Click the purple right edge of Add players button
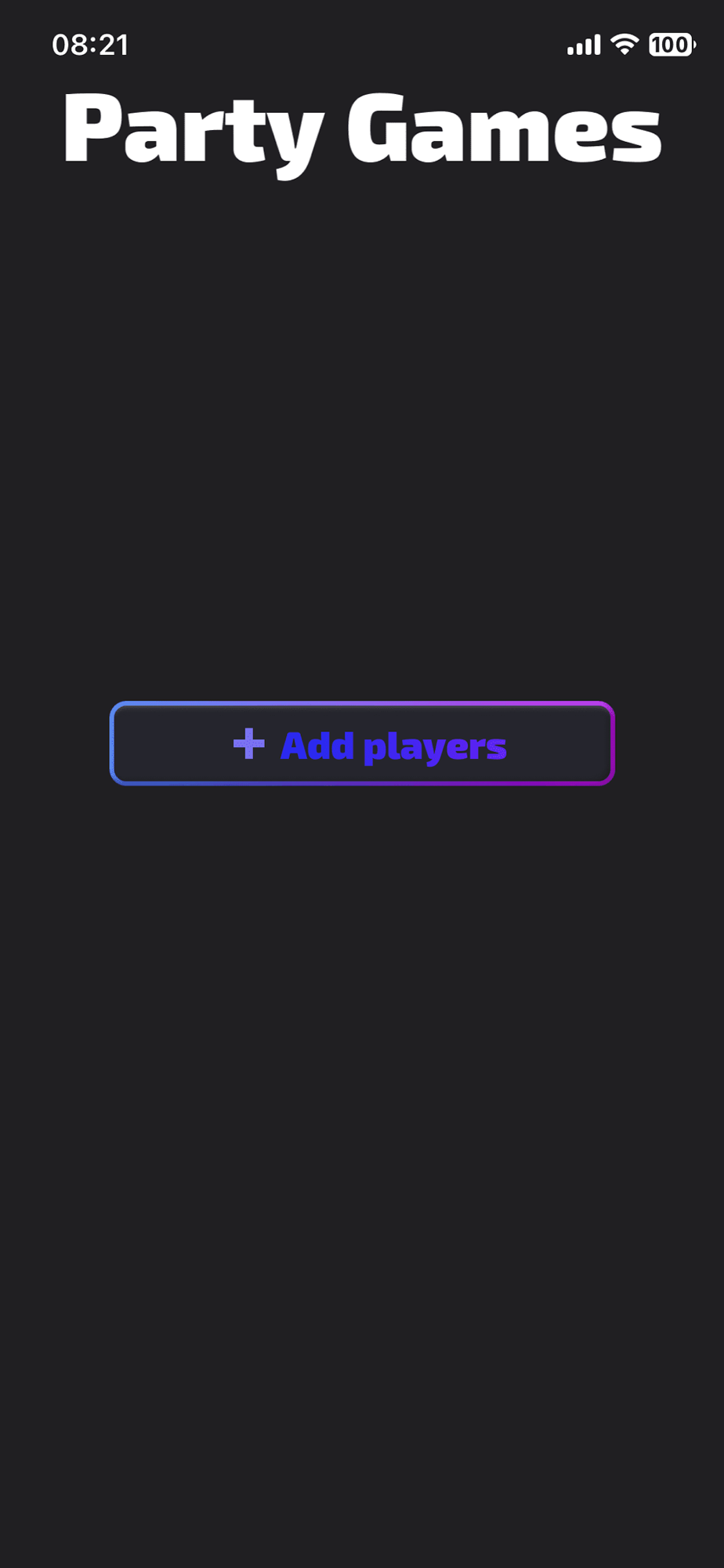 [611, 743]
